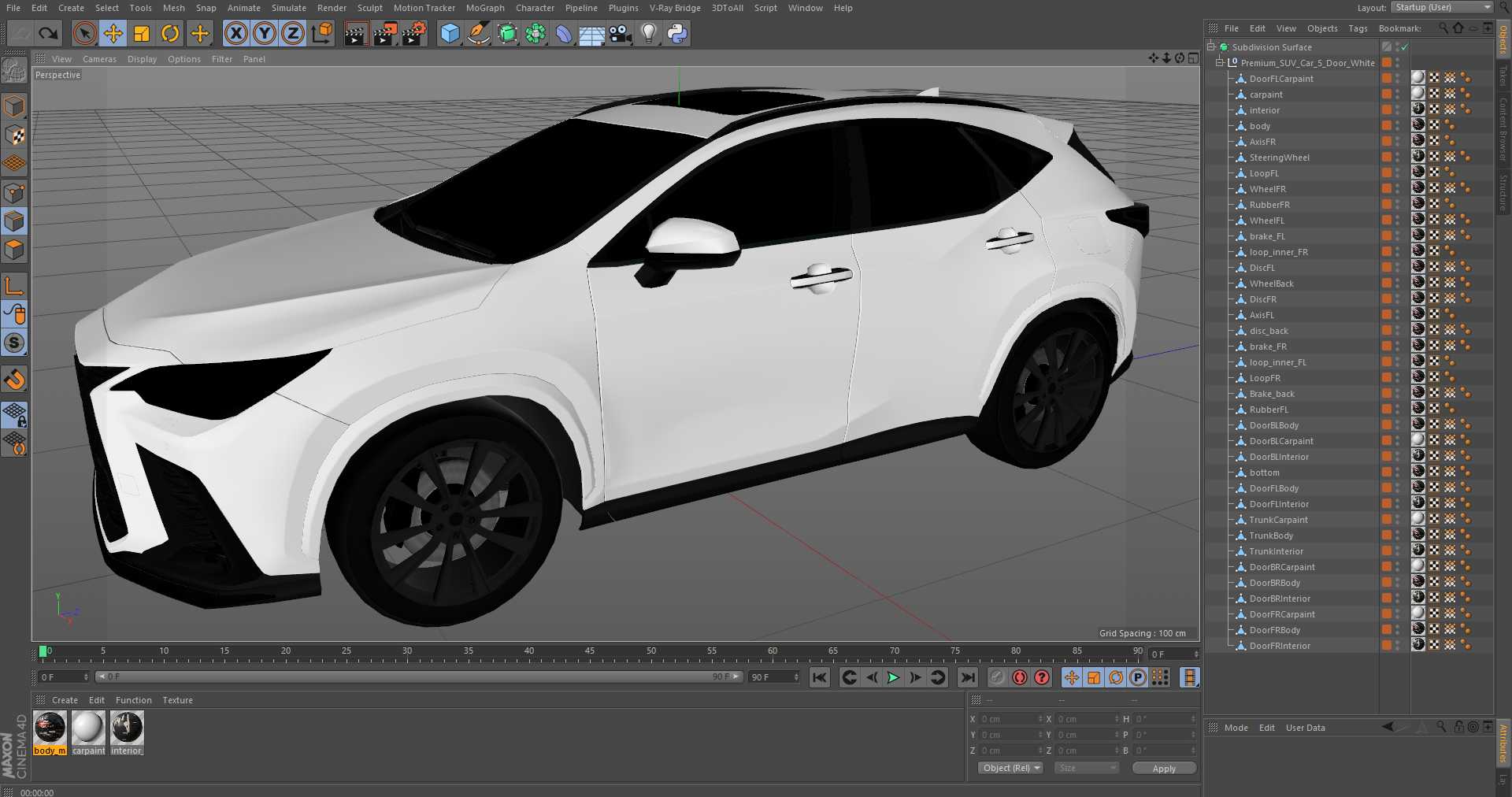Toggle visibility dots for the carpaint object
This screenshot has width=1512, height=797.
click(x=1398, y=95)
